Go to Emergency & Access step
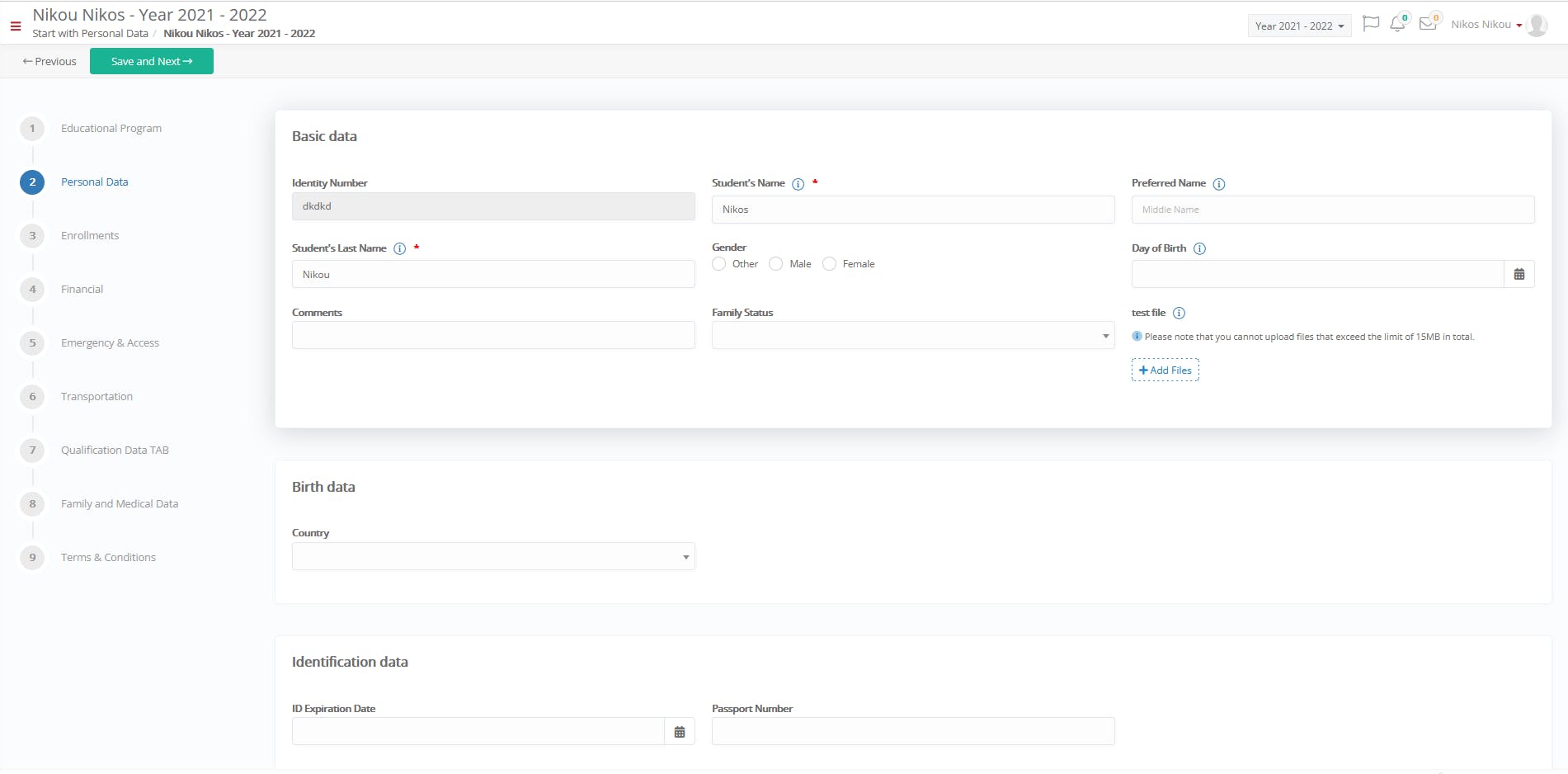1568x774 pixels. point(110,342)
